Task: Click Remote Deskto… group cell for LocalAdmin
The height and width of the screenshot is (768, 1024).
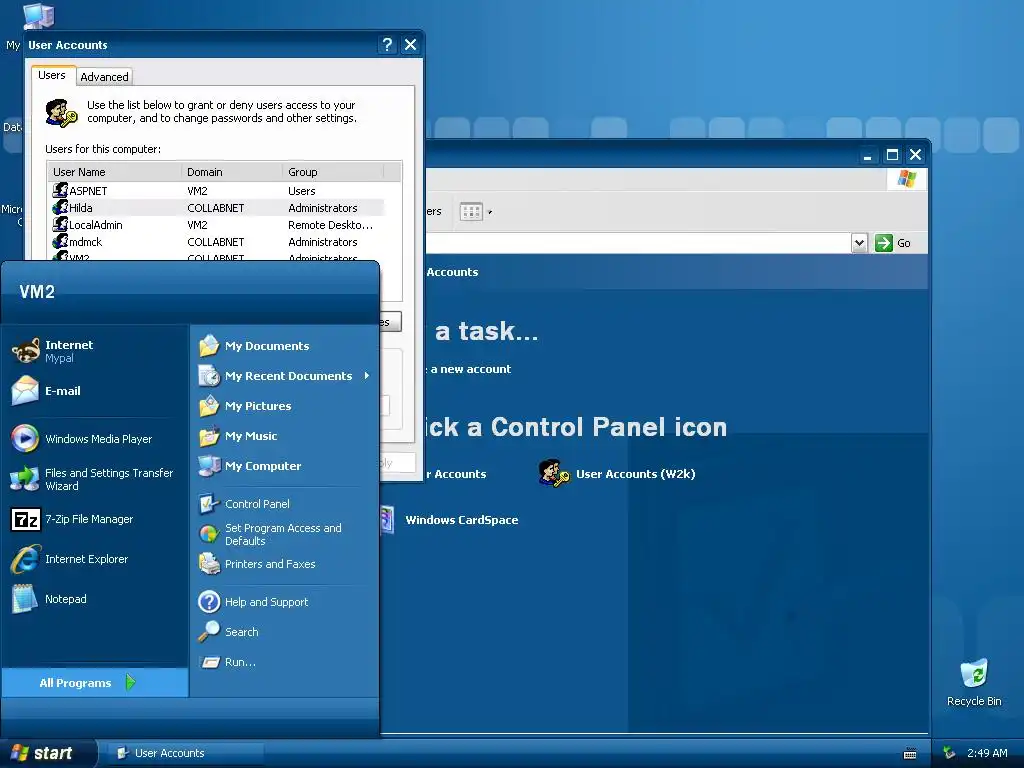Action: pyautogui.click(x=330, y=225)
